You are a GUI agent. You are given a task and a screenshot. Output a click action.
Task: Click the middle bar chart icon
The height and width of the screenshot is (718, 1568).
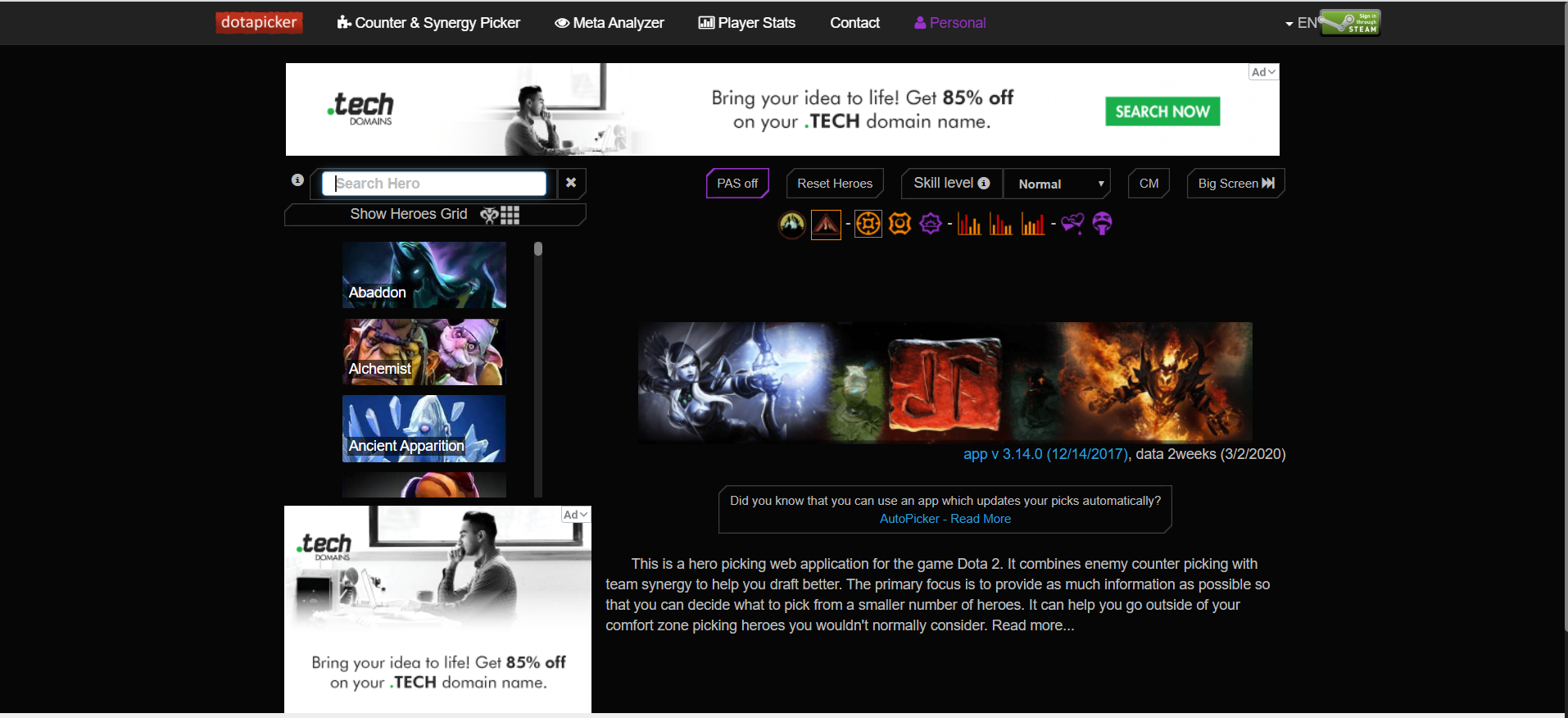(1000, 224)
